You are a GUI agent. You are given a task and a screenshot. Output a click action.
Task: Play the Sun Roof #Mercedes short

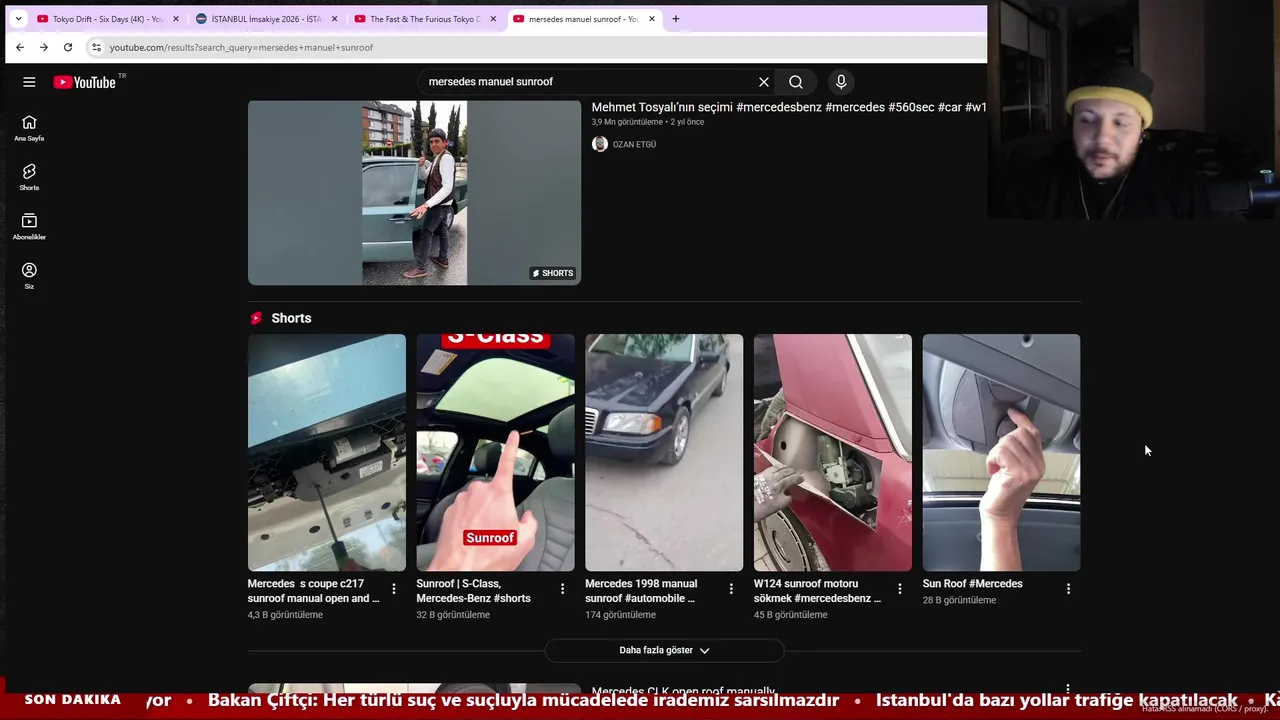1001,452
